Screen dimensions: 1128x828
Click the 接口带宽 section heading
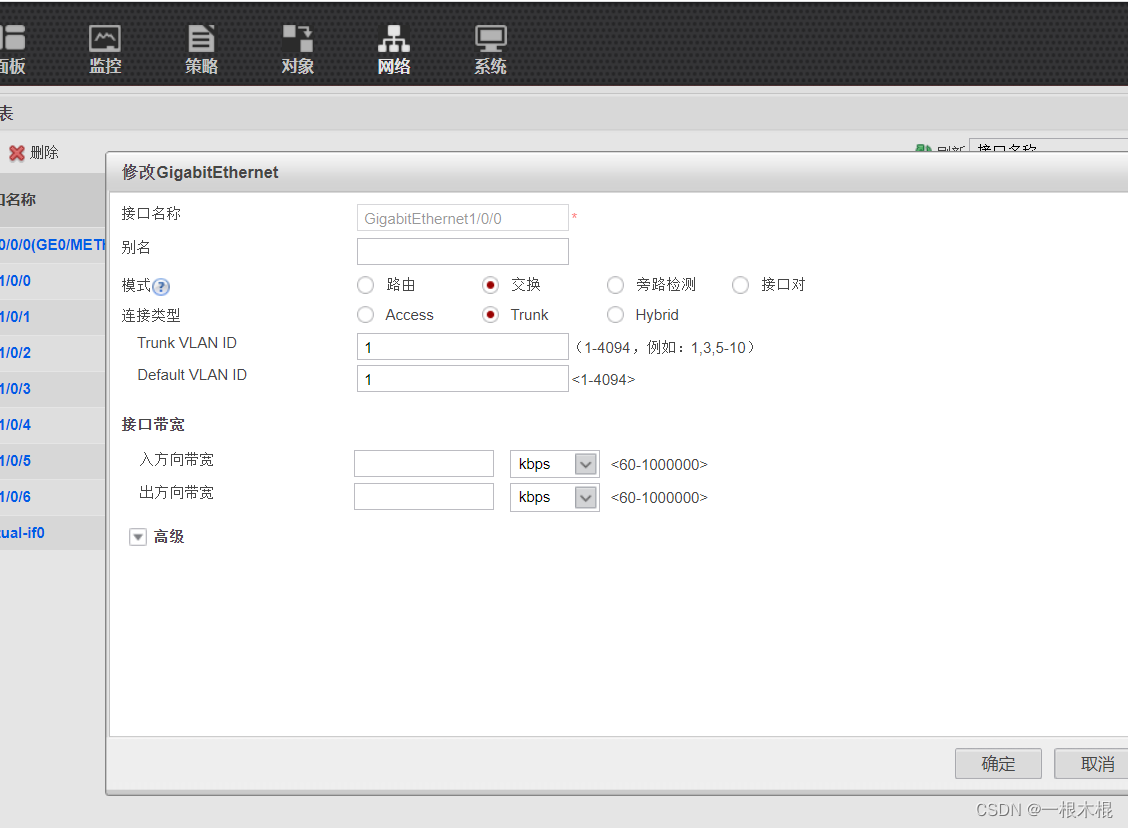[x=153, y=424]
